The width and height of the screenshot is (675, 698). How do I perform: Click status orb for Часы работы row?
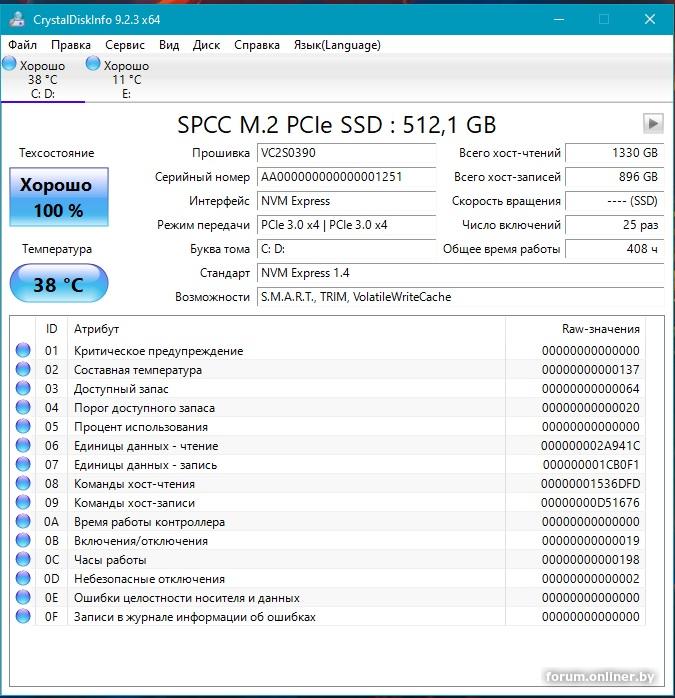[23, 559]
